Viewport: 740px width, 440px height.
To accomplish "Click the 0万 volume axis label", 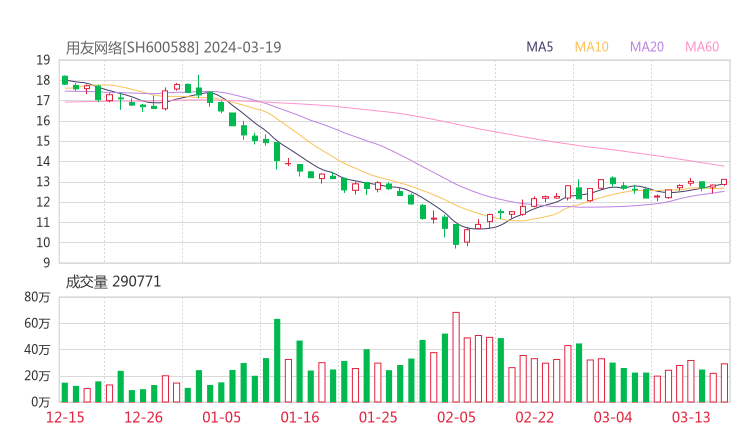I will pos(41,402).
